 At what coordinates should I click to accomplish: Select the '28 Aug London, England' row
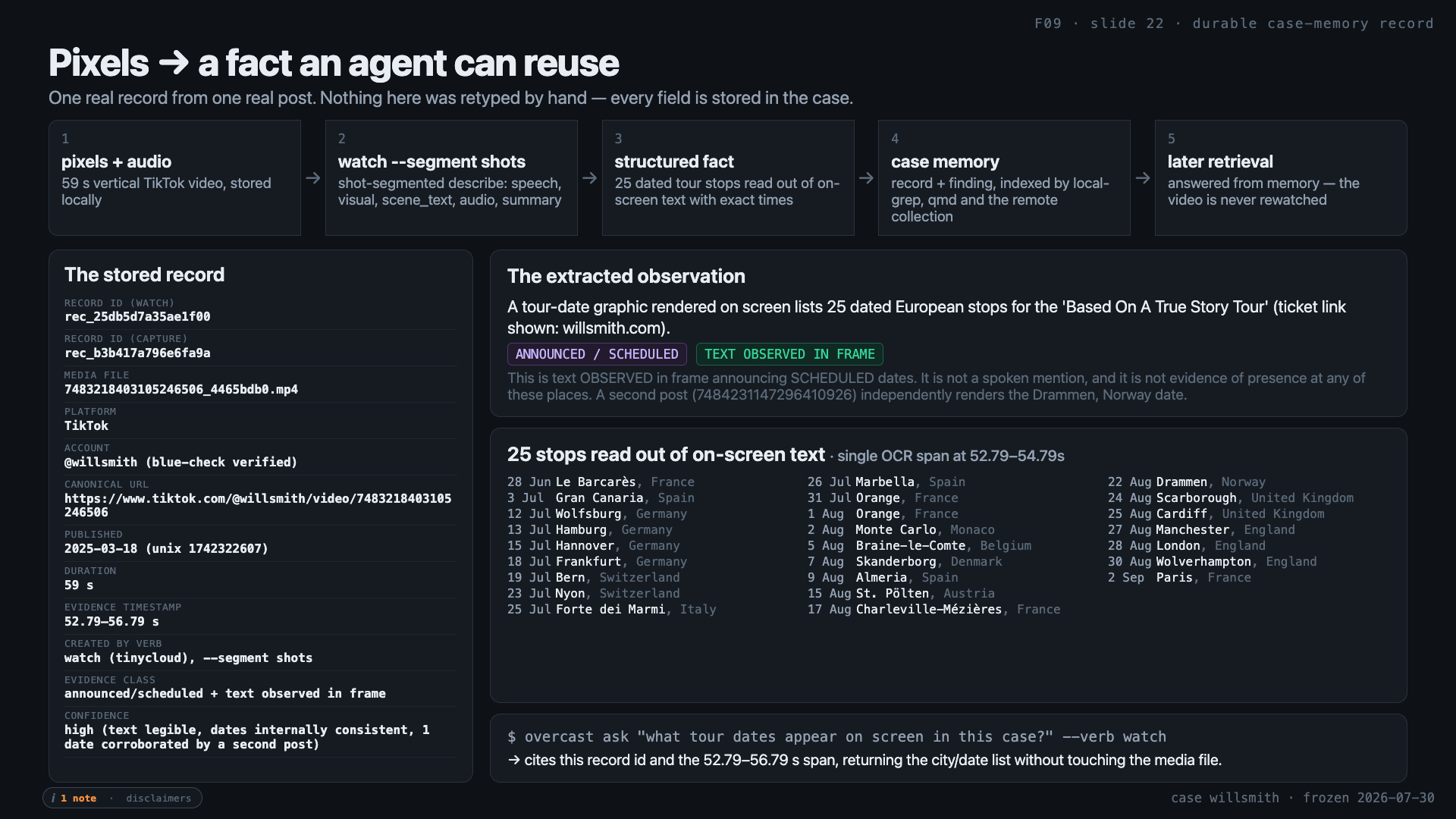1187,546
